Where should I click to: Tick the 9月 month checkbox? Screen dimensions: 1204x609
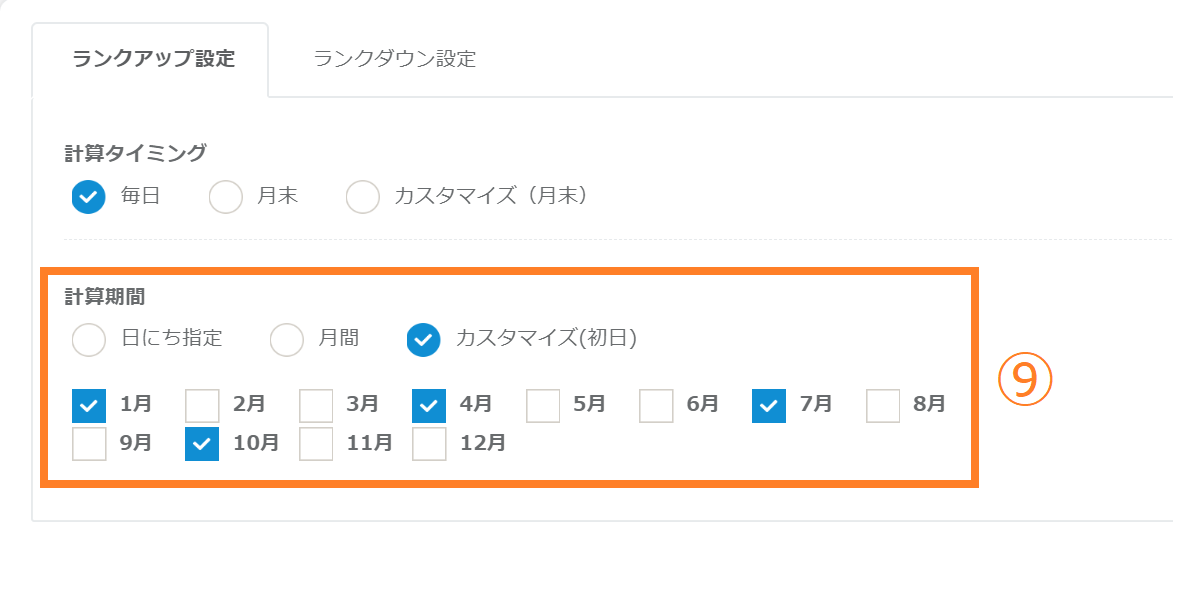[x=89, y=443]
